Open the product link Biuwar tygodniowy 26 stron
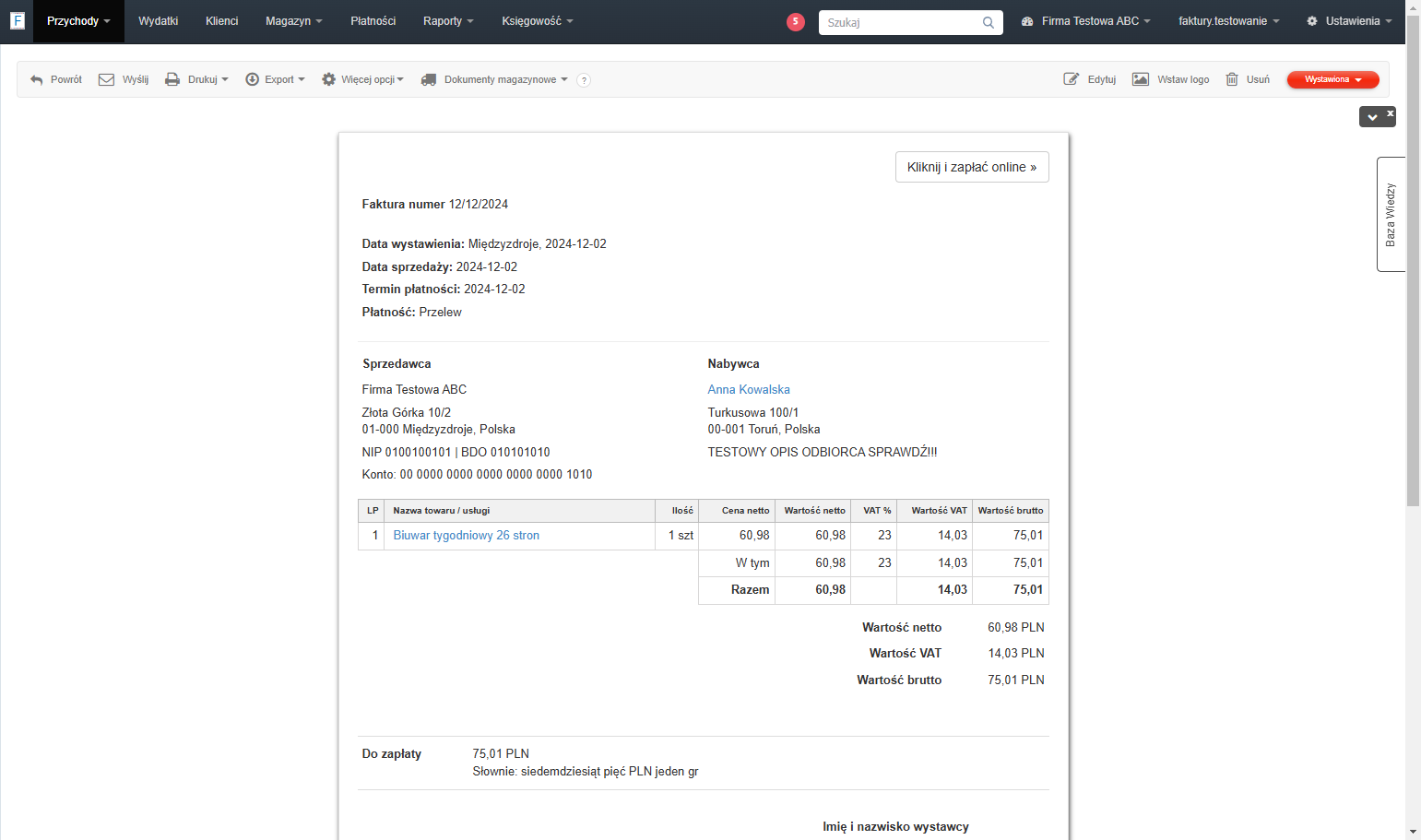Viewport: 1421px width, 840px height. click(467, 536)
